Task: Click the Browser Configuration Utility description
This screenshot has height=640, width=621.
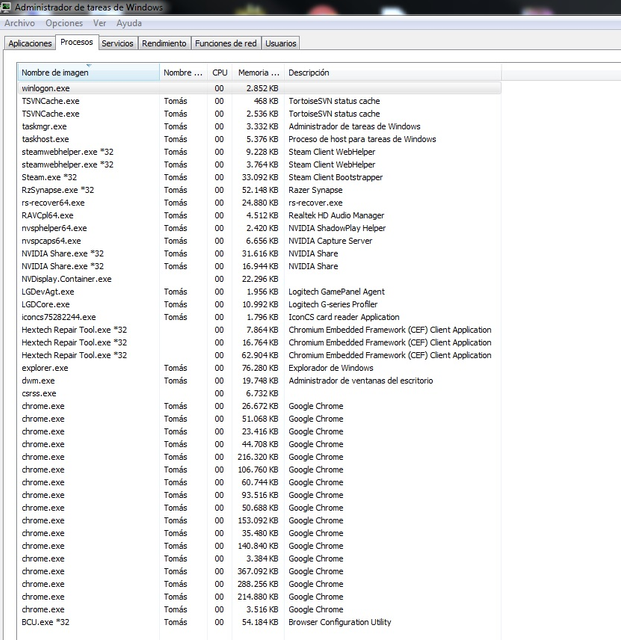Action: 340,622
